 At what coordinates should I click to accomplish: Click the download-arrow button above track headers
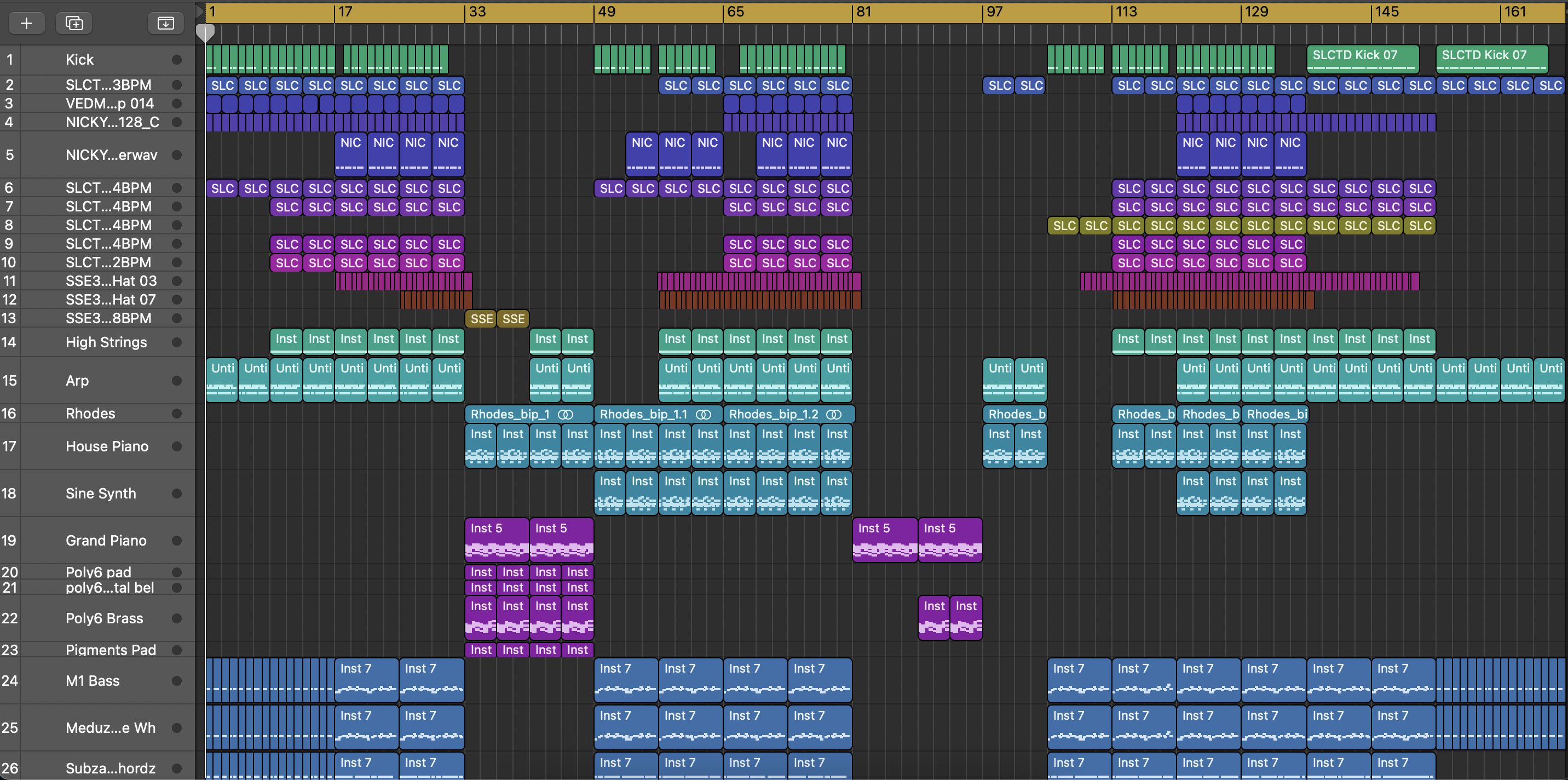pos(165,23)
